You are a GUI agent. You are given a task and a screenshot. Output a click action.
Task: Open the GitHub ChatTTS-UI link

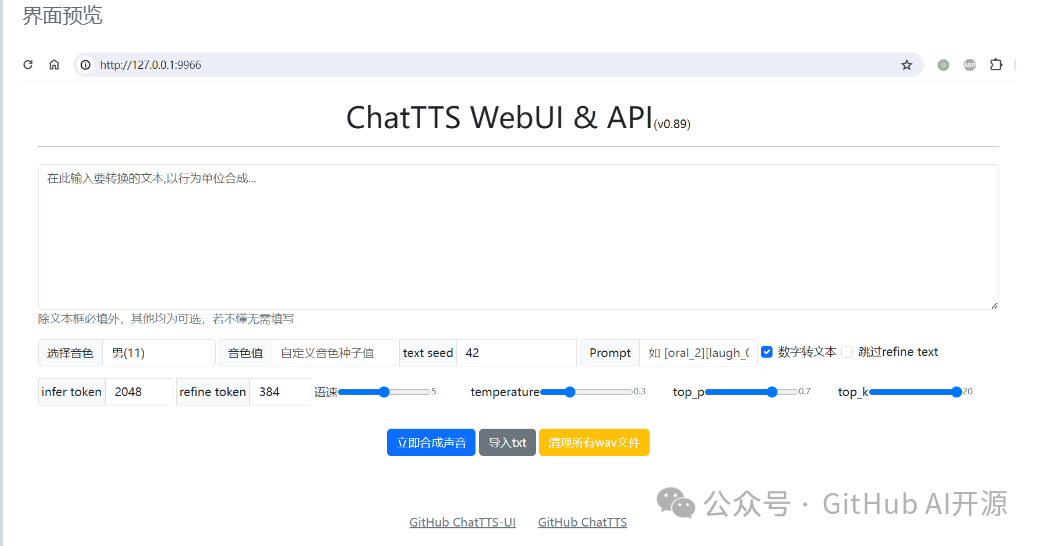tap(462, 522)
